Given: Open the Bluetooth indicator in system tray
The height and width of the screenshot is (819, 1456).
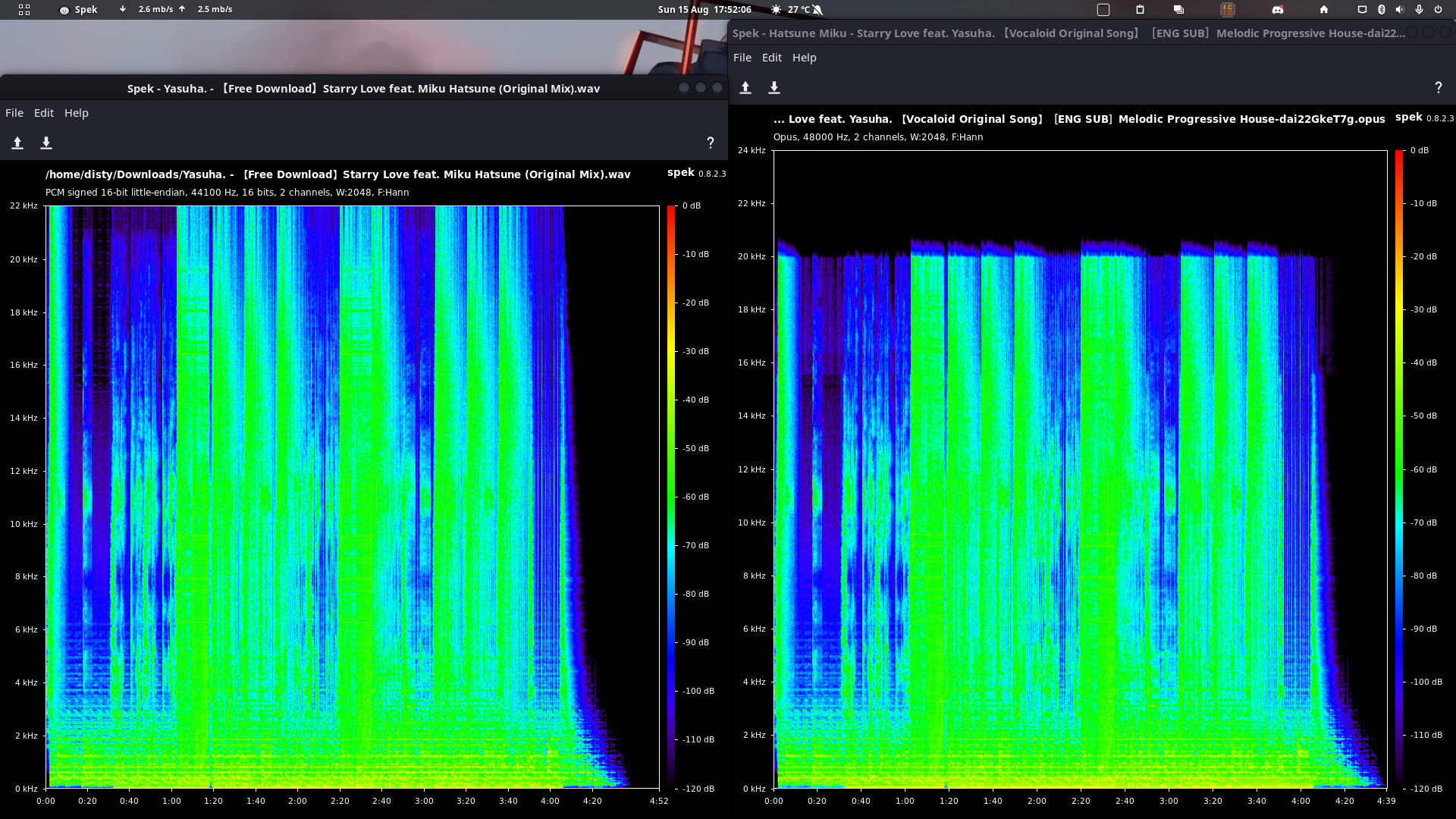Looking at the screenshot, I should pos(1381,10).
